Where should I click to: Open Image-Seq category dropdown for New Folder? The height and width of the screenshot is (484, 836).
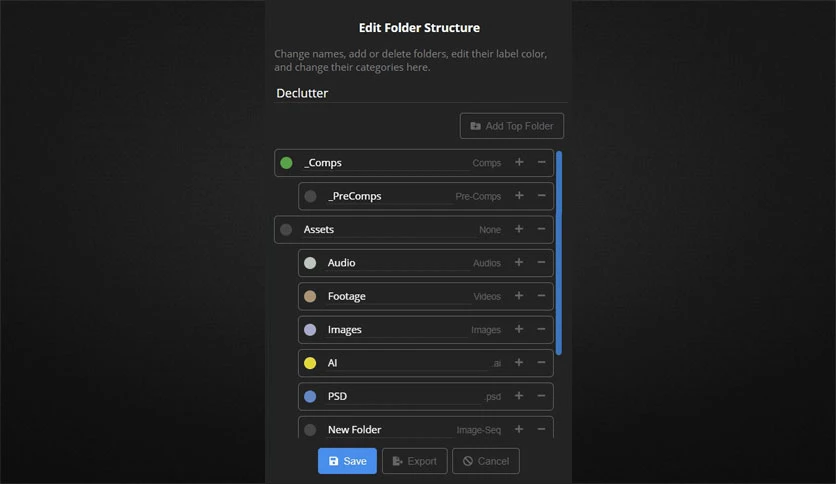pyautogui.click(x=479, y=430)
